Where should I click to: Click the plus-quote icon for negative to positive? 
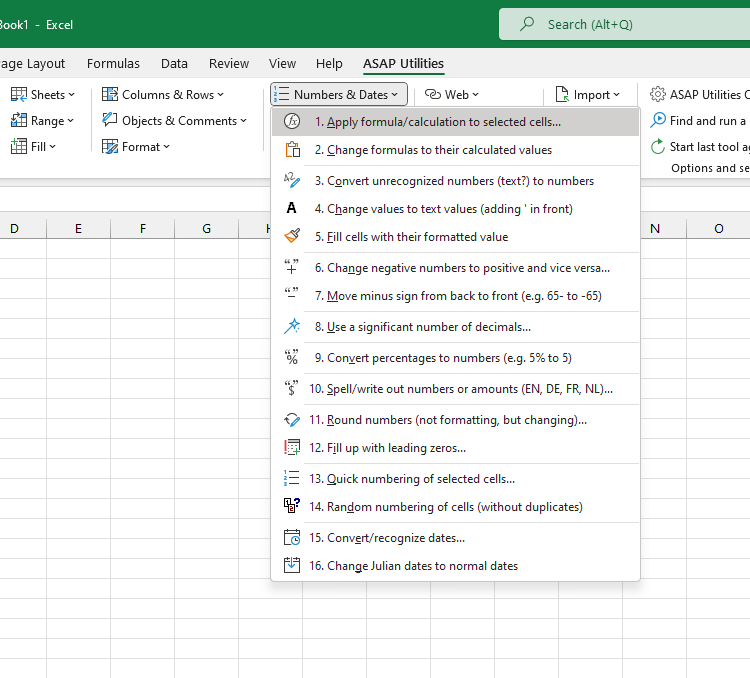(291, 267)
